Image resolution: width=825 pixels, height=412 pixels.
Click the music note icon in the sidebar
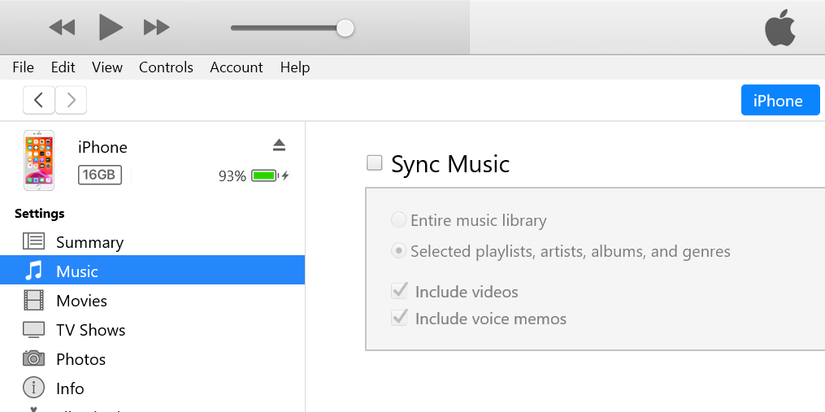(x=33, y=271)
